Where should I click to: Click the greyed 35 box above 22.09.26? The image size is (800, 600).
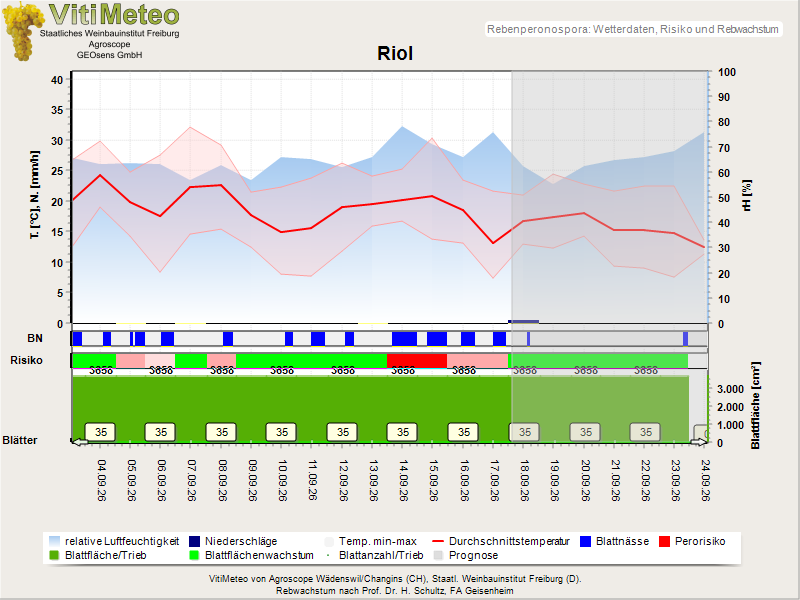pyautogui.click(x=645, y=432)
